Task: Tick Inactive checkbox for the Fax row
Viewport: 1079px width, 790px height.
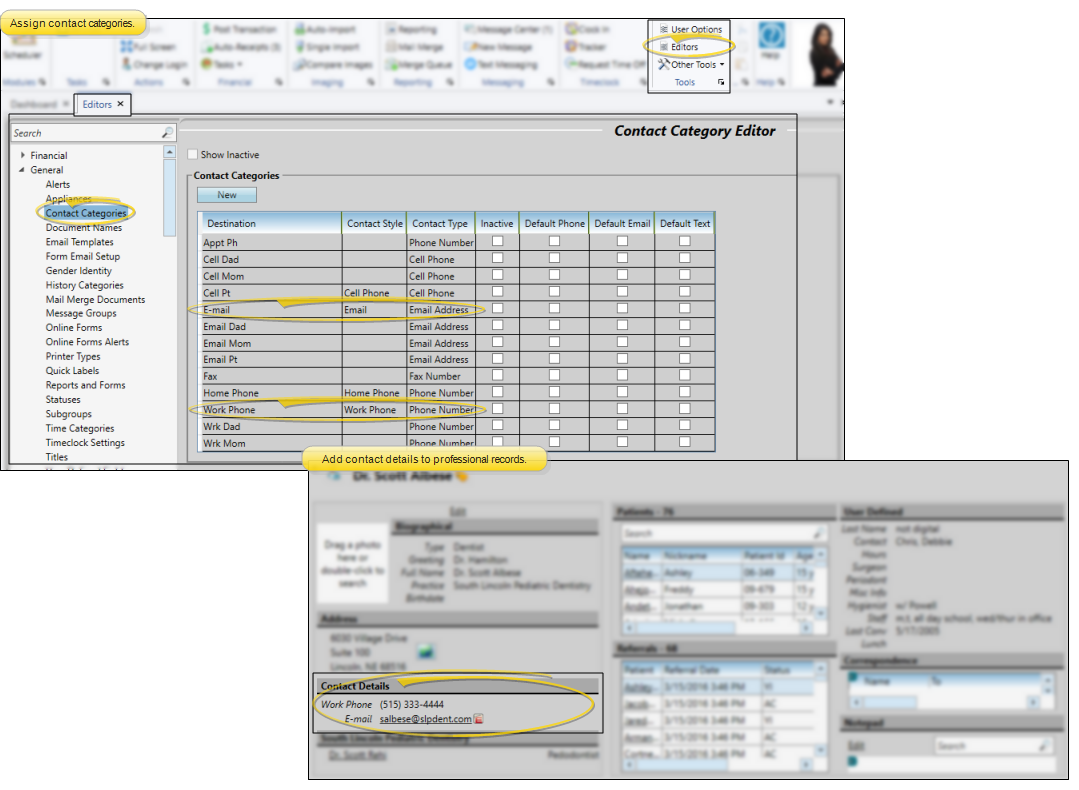Action: 497,376
